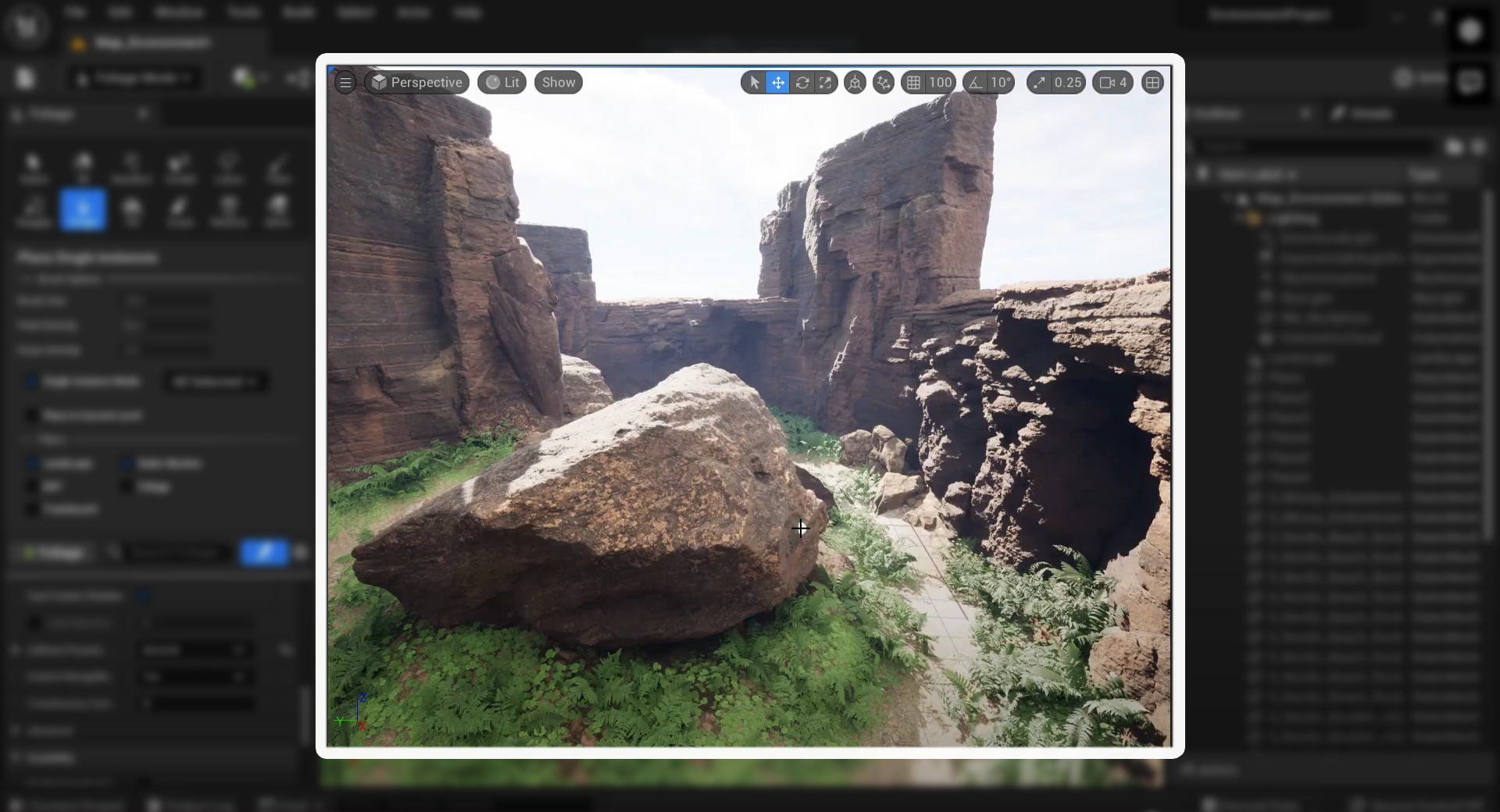
Task: Toggle scale snapping
Action: coord(1039,83)
